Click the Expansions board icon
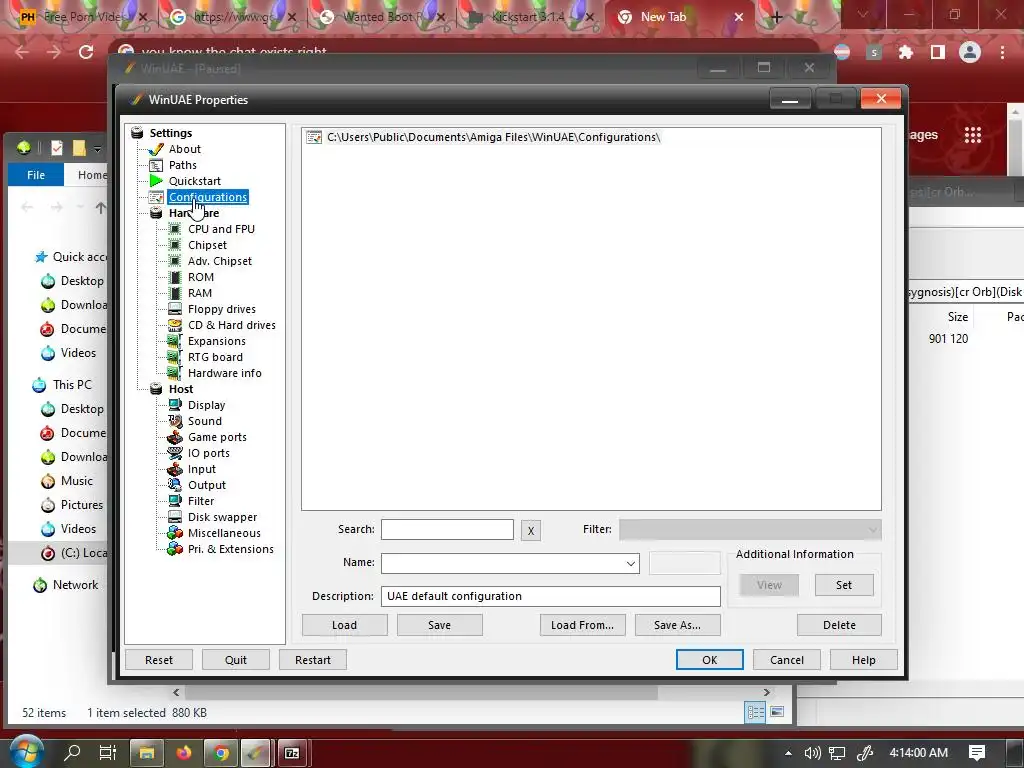 point(175,341)
